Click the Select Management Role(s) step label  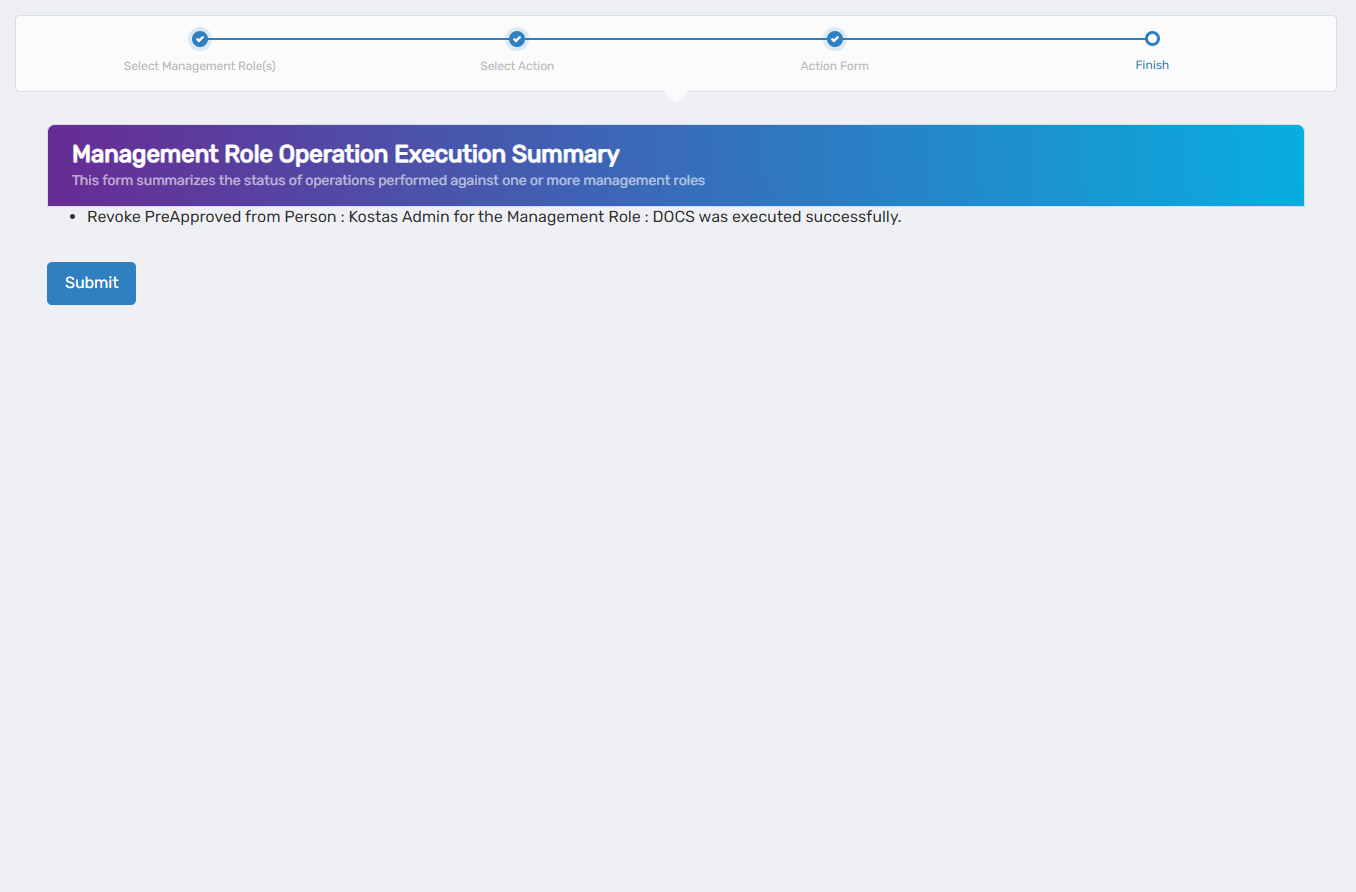coord(199,65)
